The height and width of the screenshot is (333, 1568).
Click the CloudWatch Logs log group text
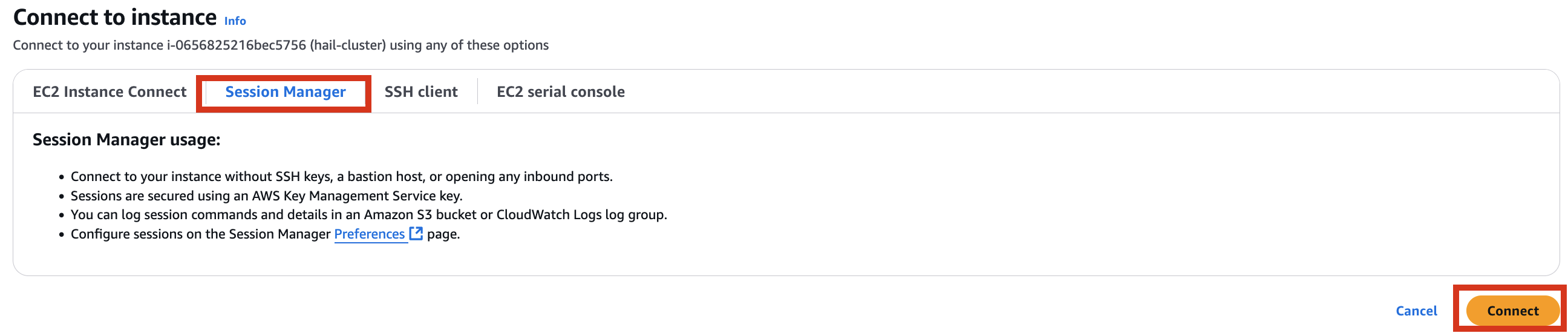(x=581, y=215)
